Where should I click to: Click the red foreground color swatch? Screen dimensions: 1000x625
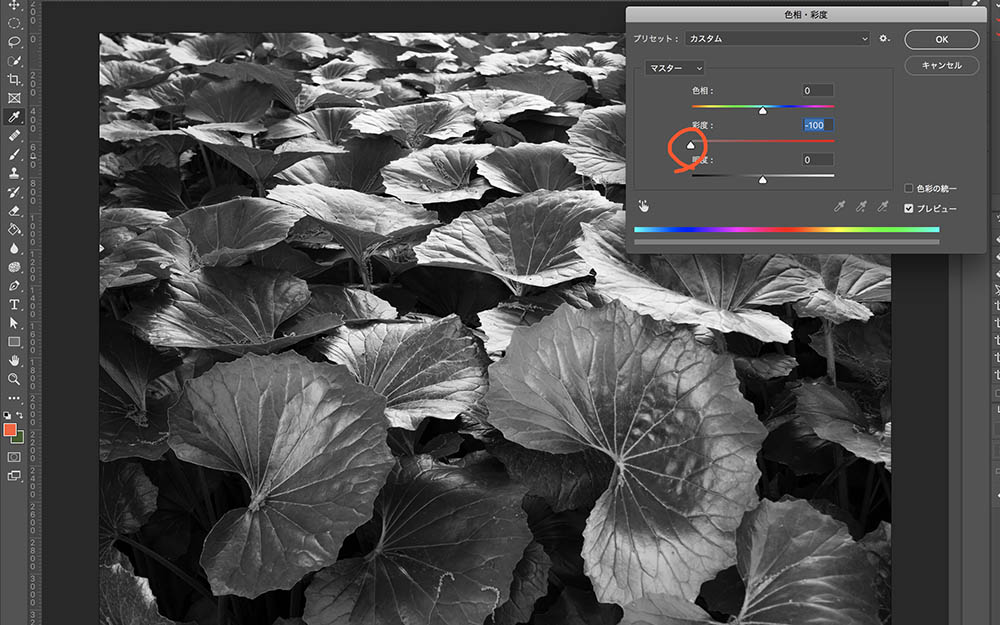tap(10, 429)
